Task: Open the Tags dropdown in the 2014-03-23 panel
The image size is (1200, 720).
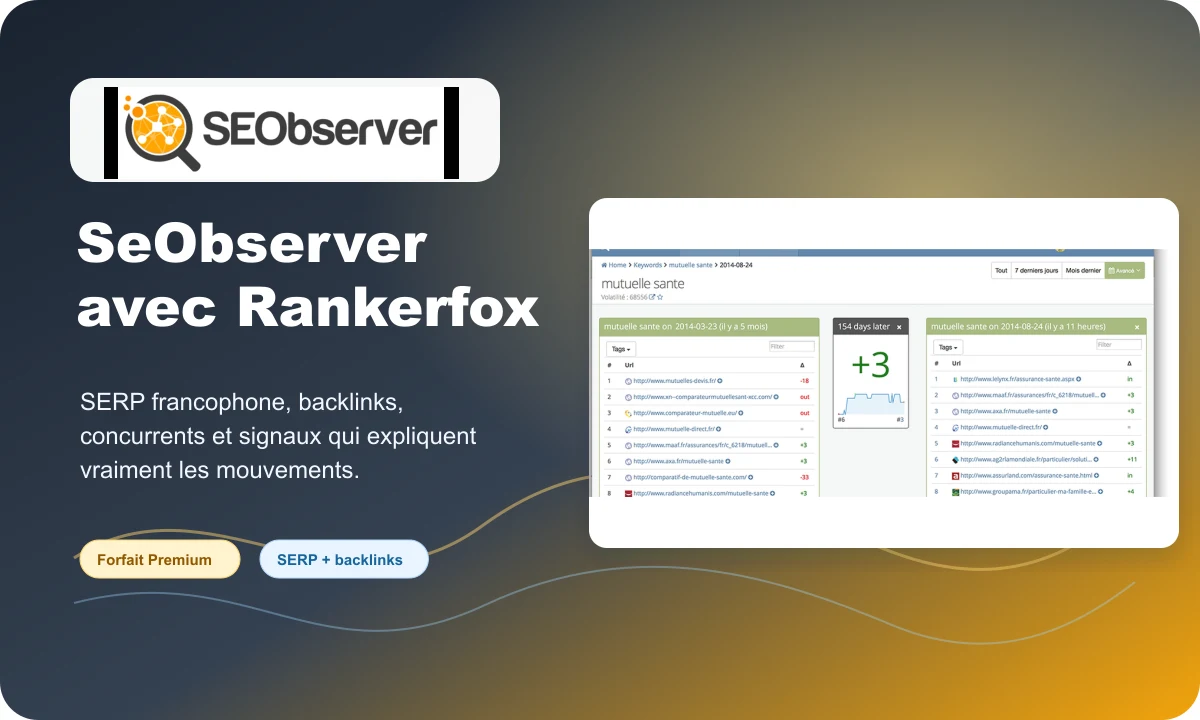Action: pos(621,349)
